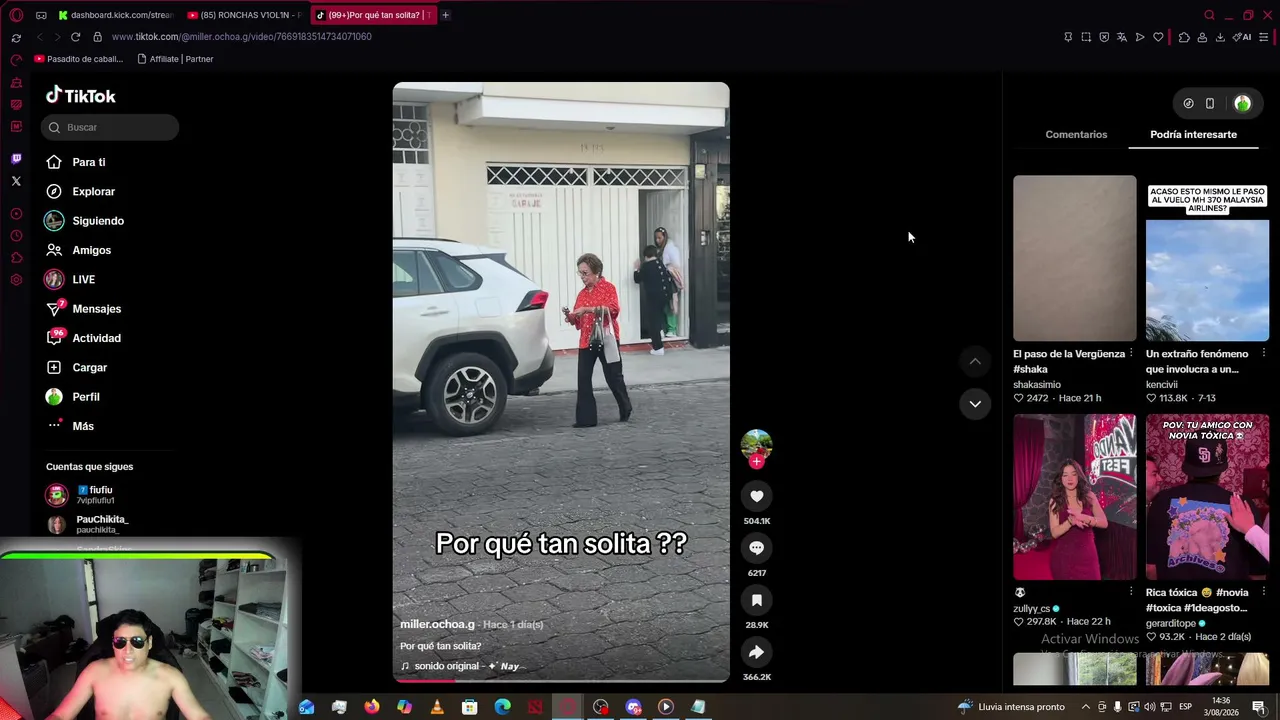
Task: Open Microsoft Store from the taskbar
Action: coord(470,707)
